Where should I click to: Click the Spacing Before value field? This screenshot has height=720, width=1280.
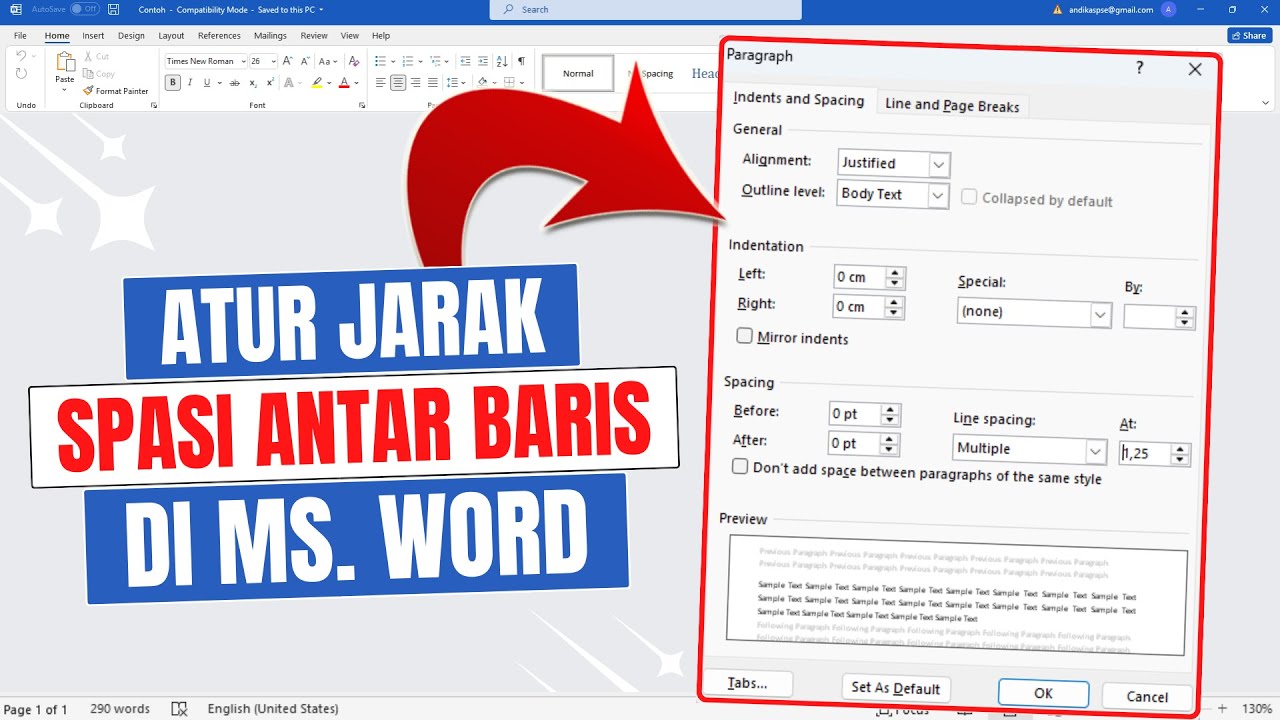point(855,414)
